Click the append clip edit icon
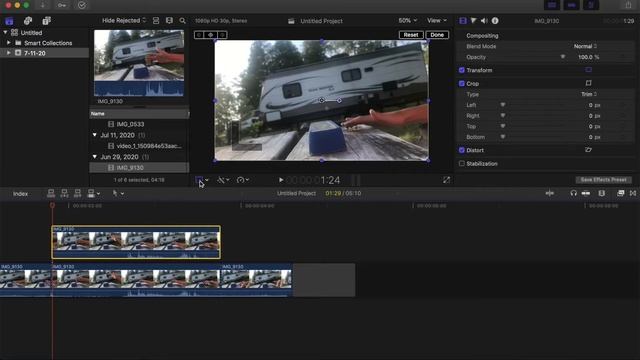 click(x=78, y=193)
